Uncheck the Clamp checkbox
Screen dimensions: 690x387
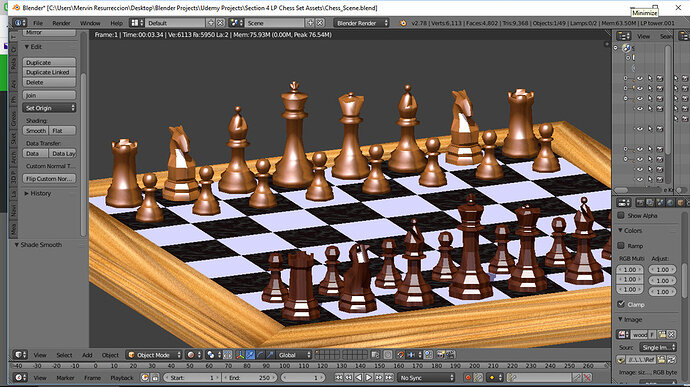[x=621, y=304]
